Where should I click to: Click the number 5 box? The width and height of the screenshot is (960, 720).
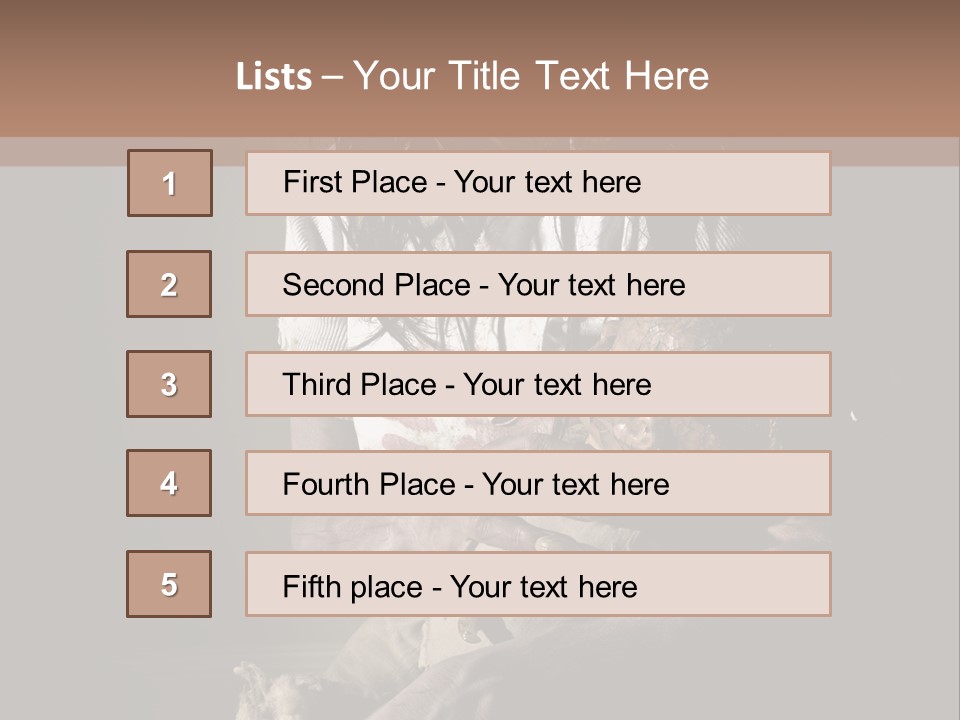click(x=169, y=584)
